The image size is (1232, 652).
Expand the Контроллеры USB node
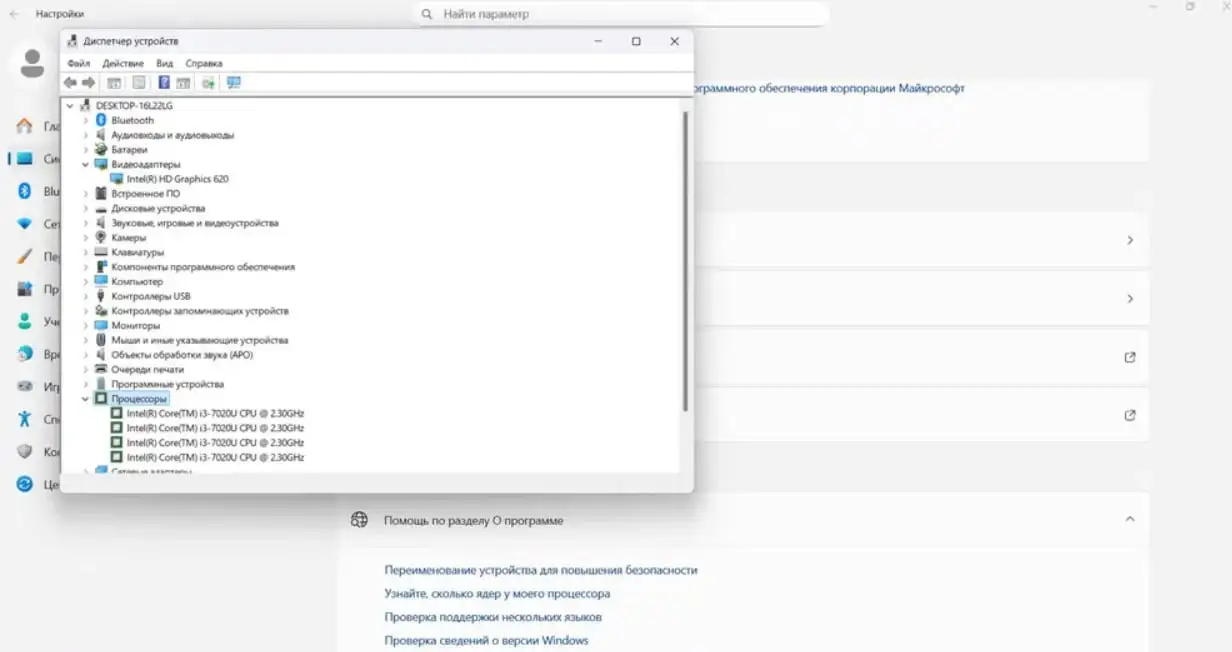85,296
